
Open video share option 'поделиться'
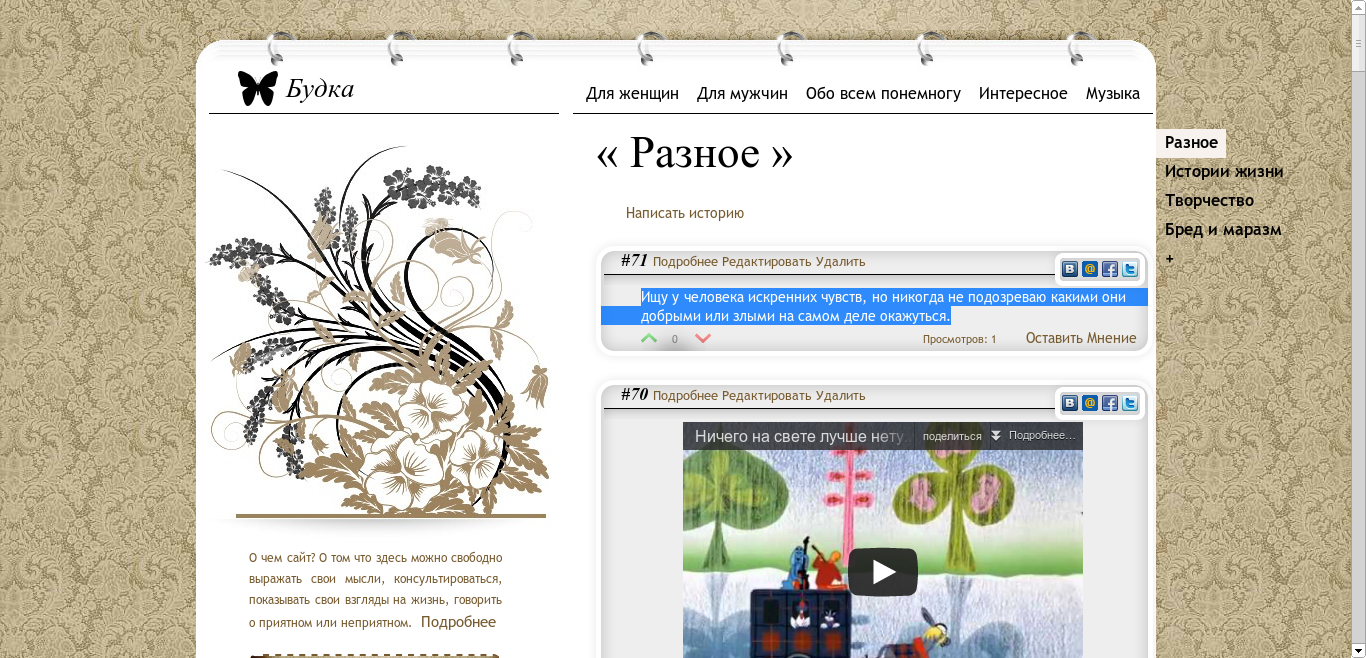click(x=952, y=436)
